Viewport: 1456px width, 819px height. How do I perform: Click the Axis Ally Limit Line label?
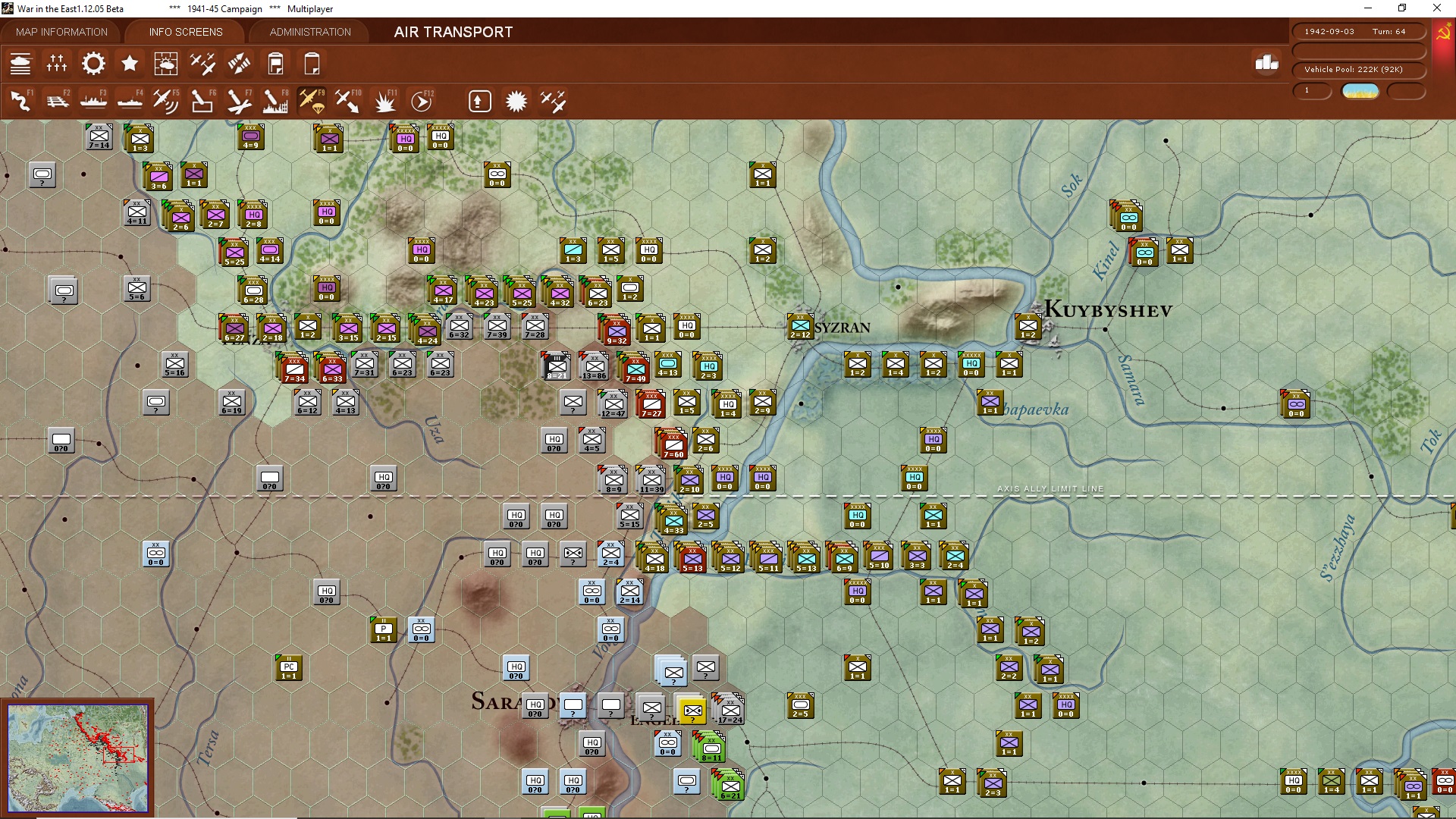[1050, 489]
